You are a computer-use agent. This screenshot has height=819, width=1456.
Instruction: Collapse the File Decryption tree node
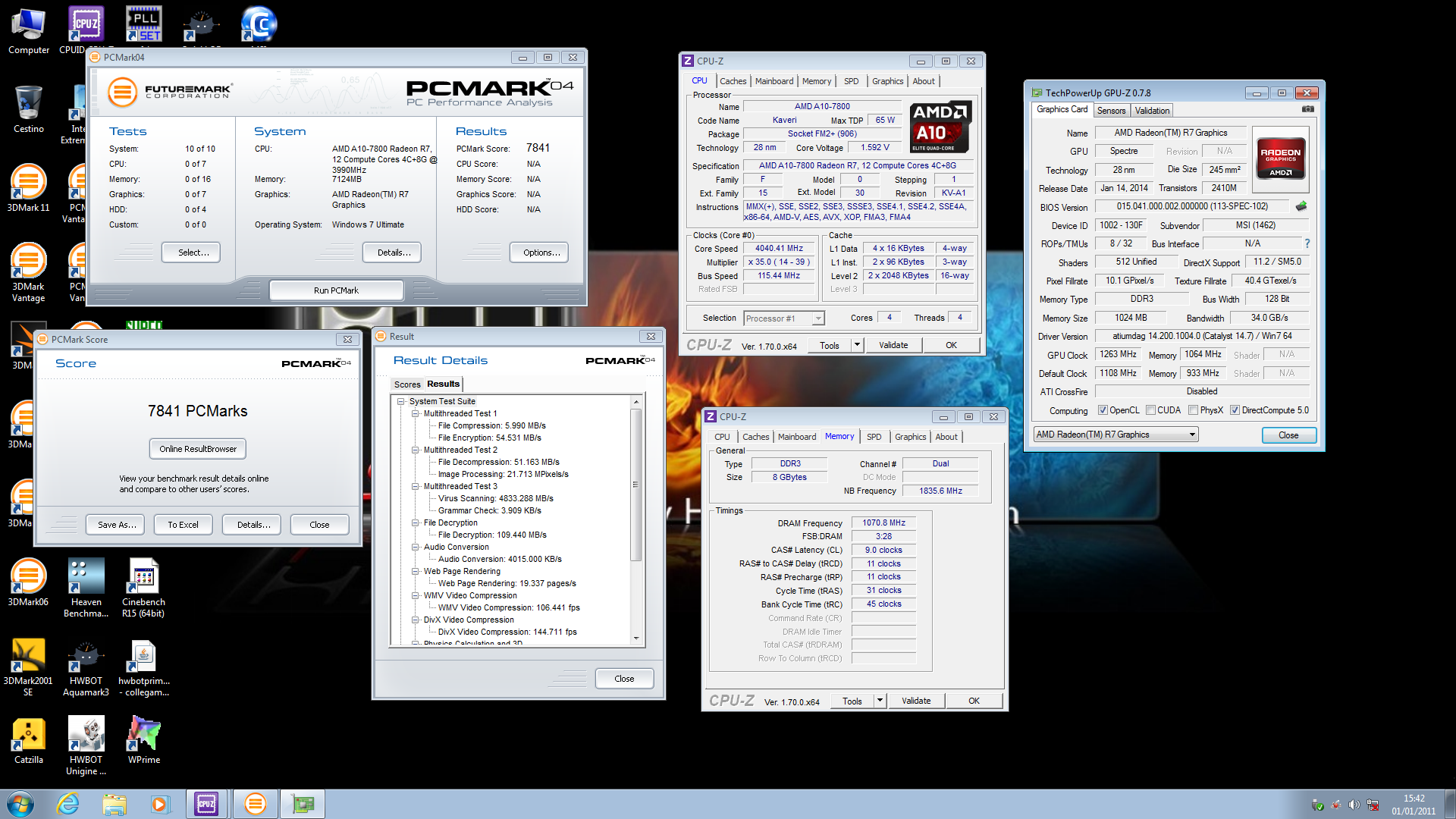[x=416, y=522]
